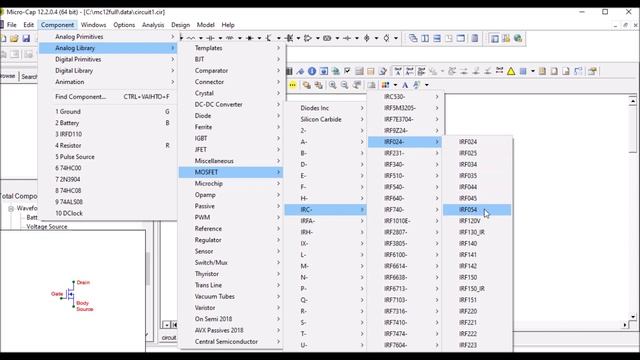Image resolution: width=640 pixels, height=360 pixels.
Task: Pick recent component 3 IRFD110
Action: coord(108,134)
